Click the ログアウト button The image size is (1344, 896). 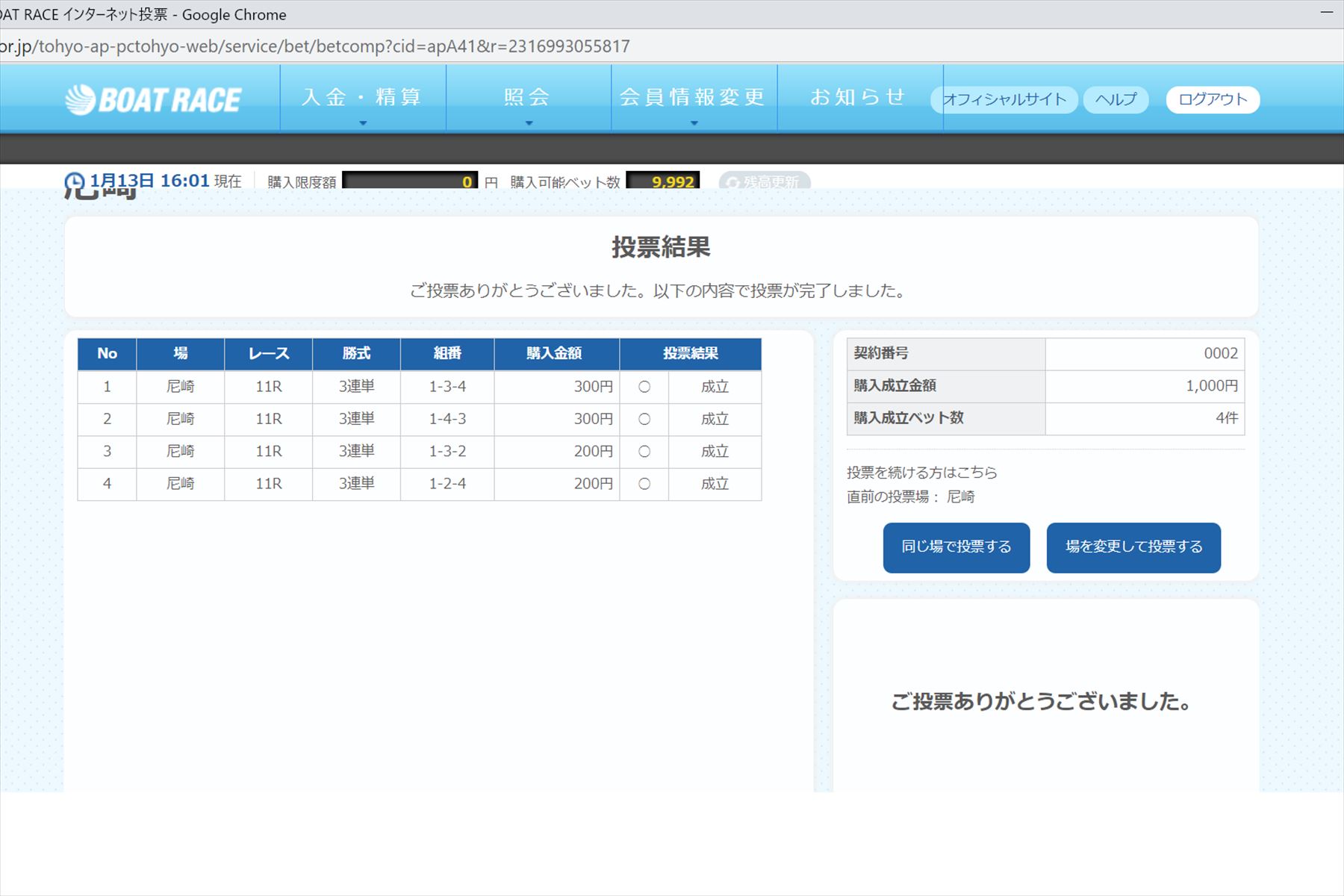point(1213,99)
